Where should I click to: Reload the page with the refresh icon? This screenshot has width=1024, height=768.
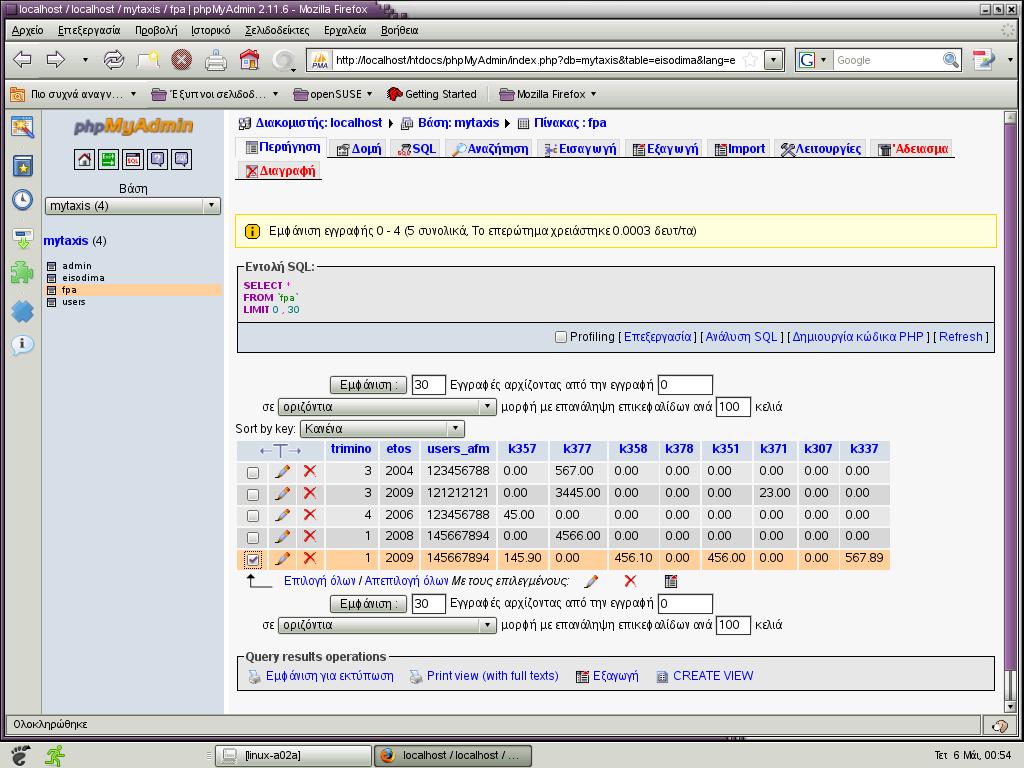[x=114, y=60]
